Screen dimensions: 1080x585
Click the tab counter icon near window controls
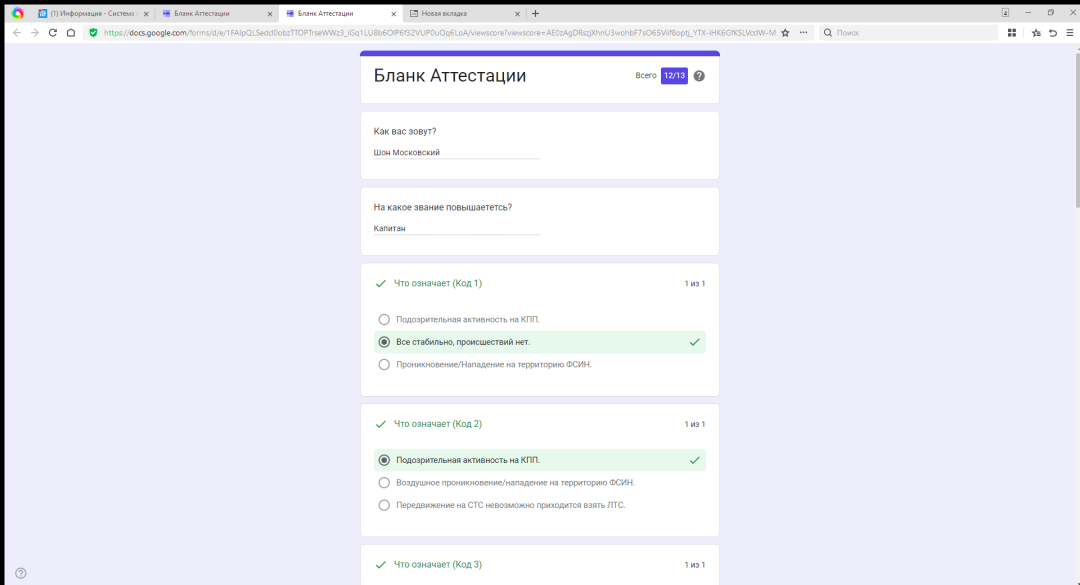1006,12
